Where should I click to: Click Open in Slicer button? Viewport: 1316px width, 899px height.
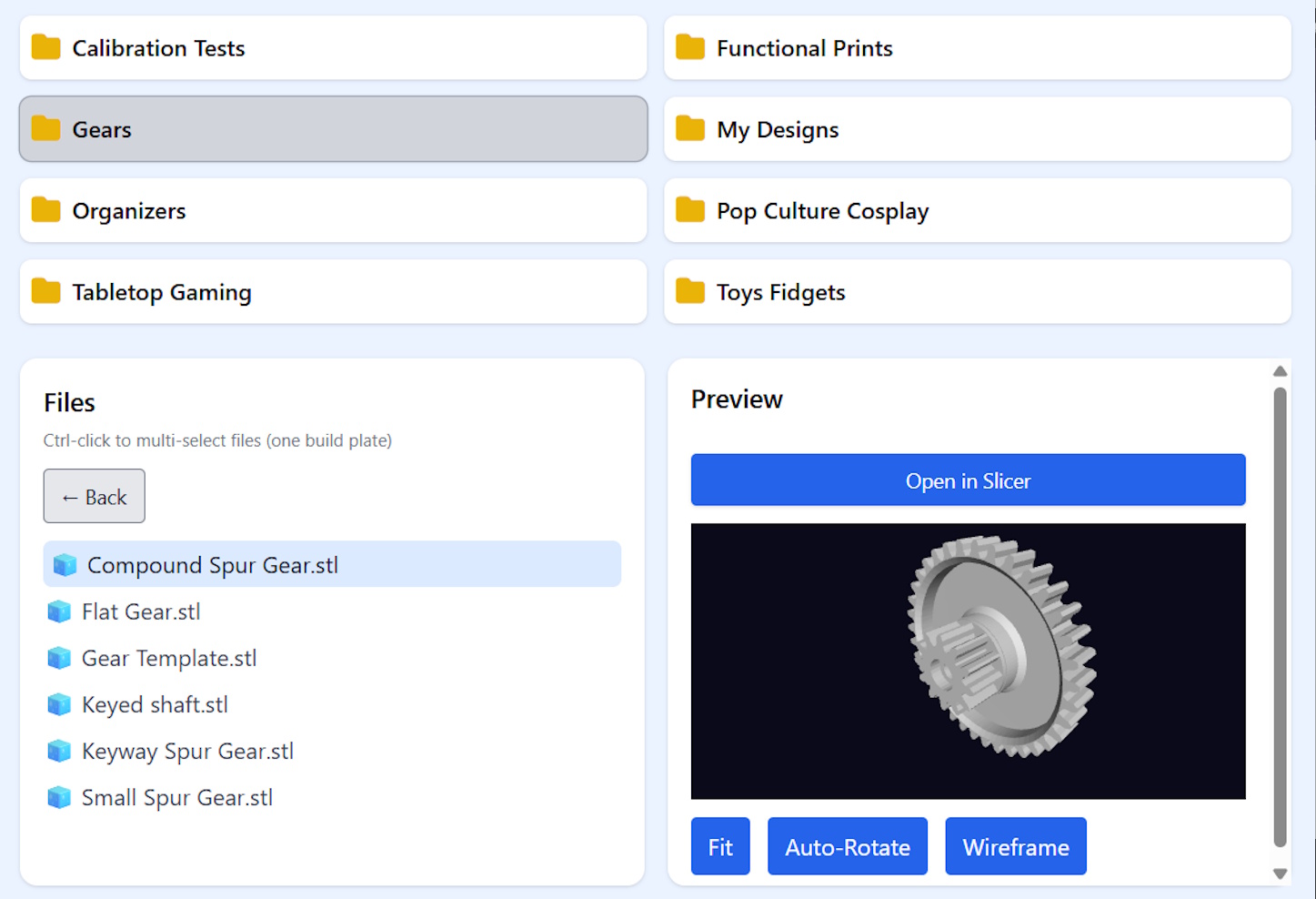968,480
